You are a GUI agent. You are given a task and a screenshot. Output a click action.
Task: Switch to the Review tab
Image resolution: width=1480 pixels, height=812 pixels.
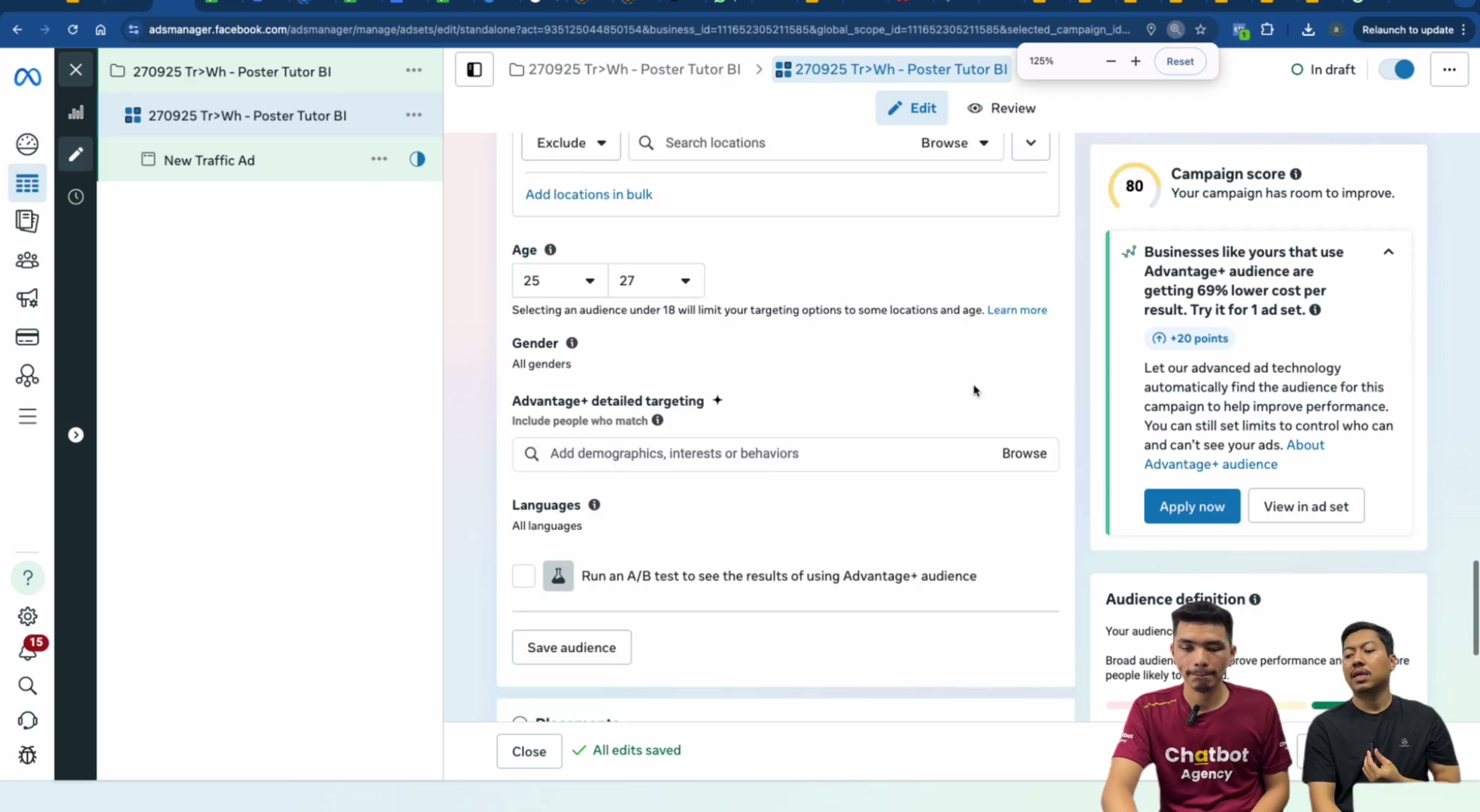click(1001, 108)
